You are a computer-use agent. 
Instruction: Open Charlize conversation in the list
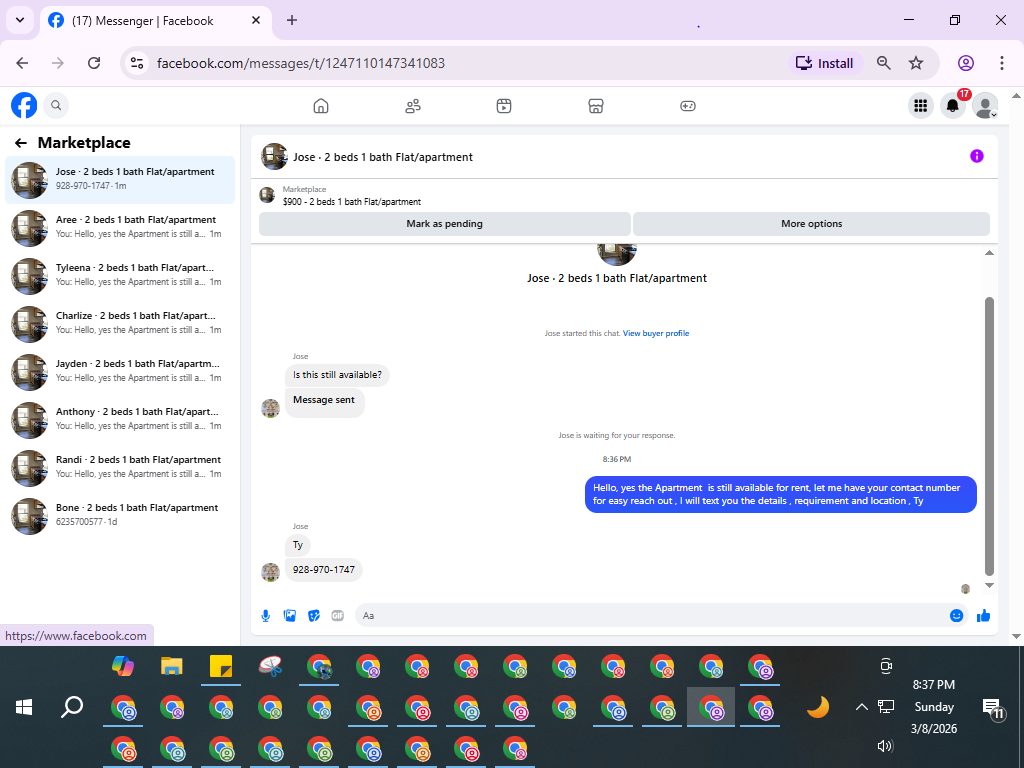120,324
